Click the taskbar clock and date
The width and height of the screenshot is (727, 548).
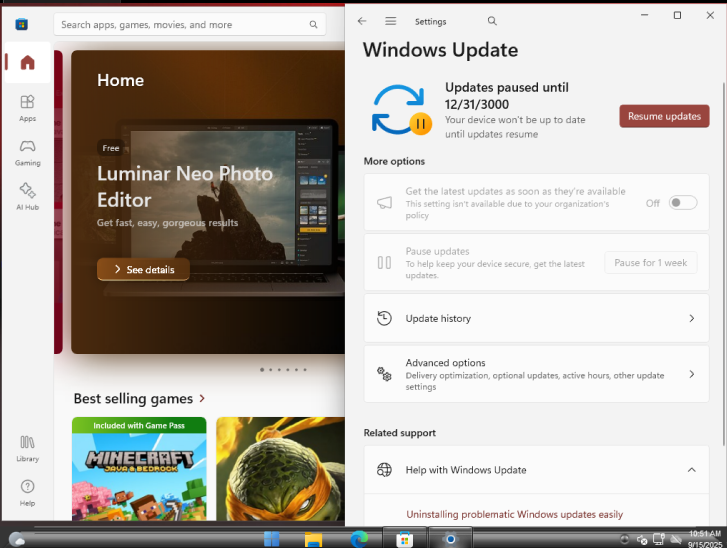pos(705,539)
